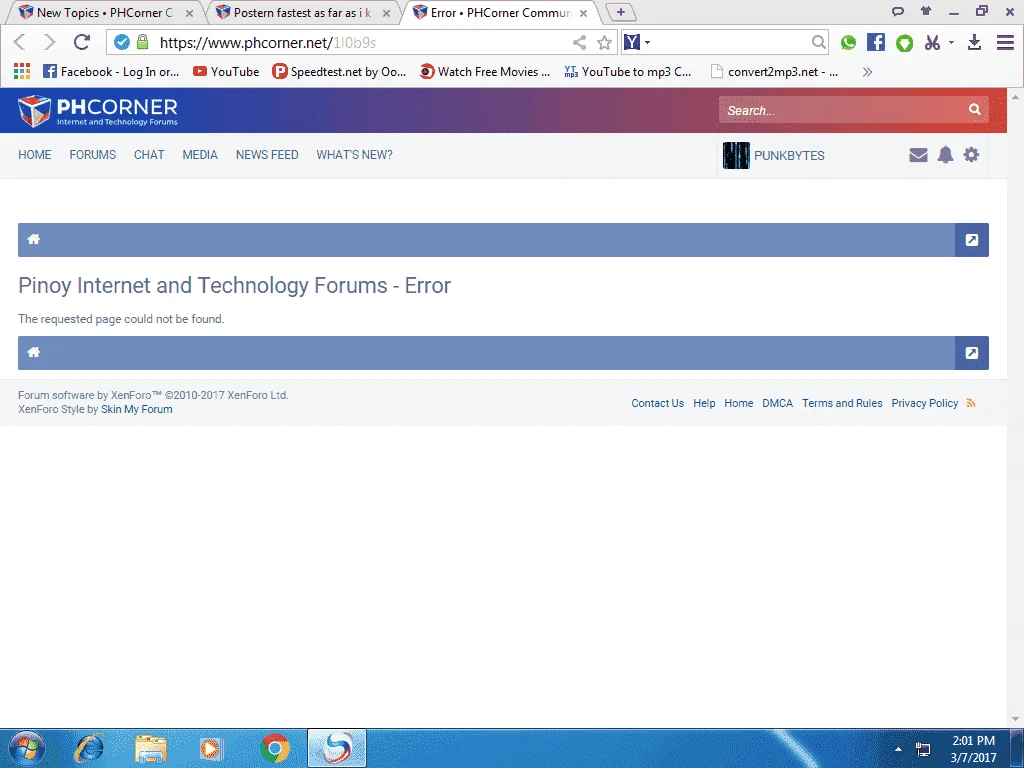Open MEDIA in the navigation bar
This screenshot has width=1024, height=768.
point(200,155)
